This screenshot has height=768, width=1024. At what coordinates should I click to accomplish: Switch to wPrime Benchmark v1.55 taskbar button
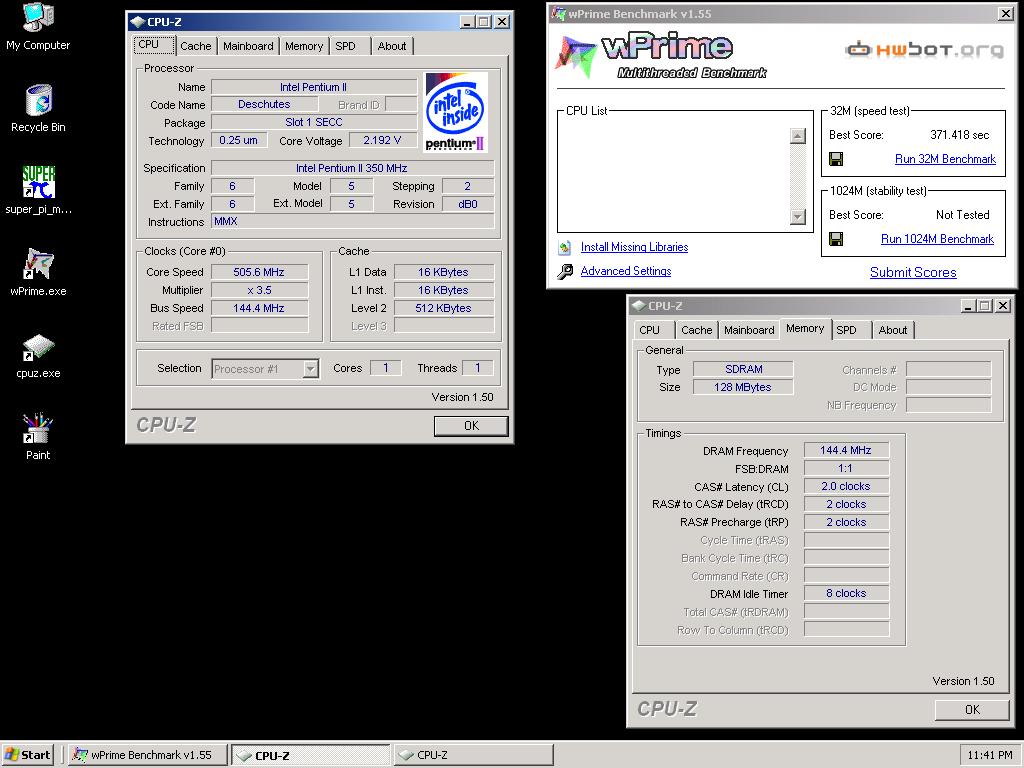pos(148,755)
